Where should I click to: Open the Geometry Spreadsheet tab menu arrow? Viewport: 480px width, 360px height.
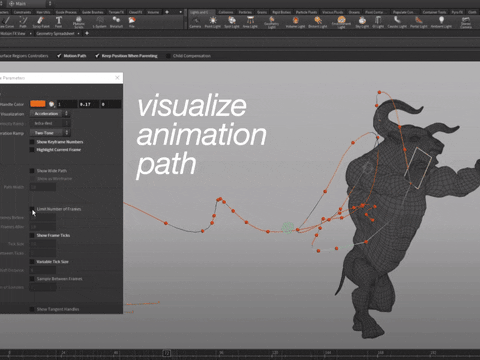pyautogui.click(x=79, y=33)
